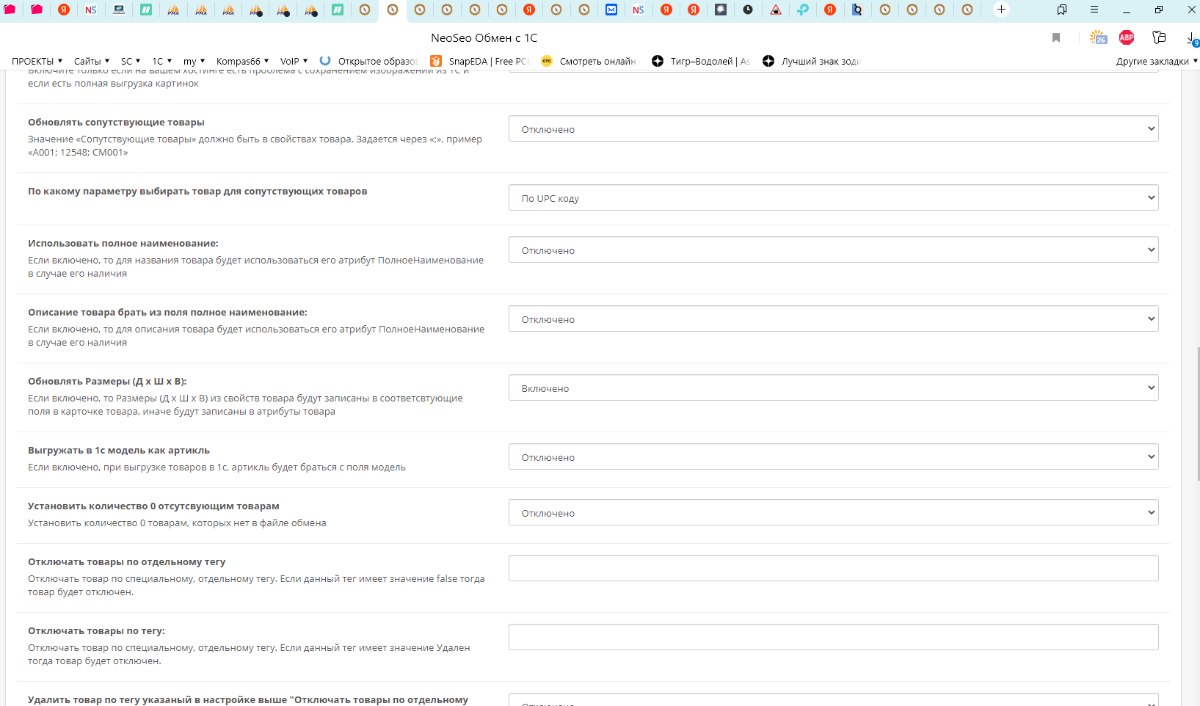The height and width of the screenshot is (706, 1200).
Task: Click the label По какому параметру выбирать товар
Action: pos(197,190)
